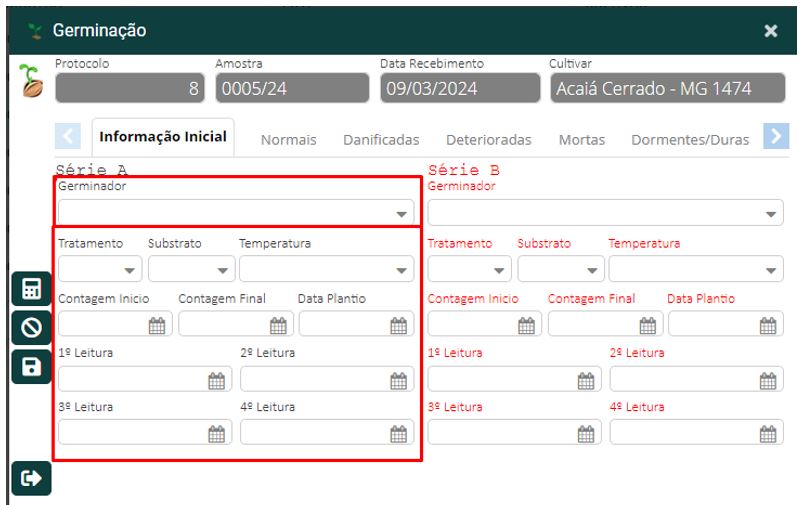This screenshot has height=505, width=803.
Task: Switch to the Normais tab
Action: tap(288, 140)
